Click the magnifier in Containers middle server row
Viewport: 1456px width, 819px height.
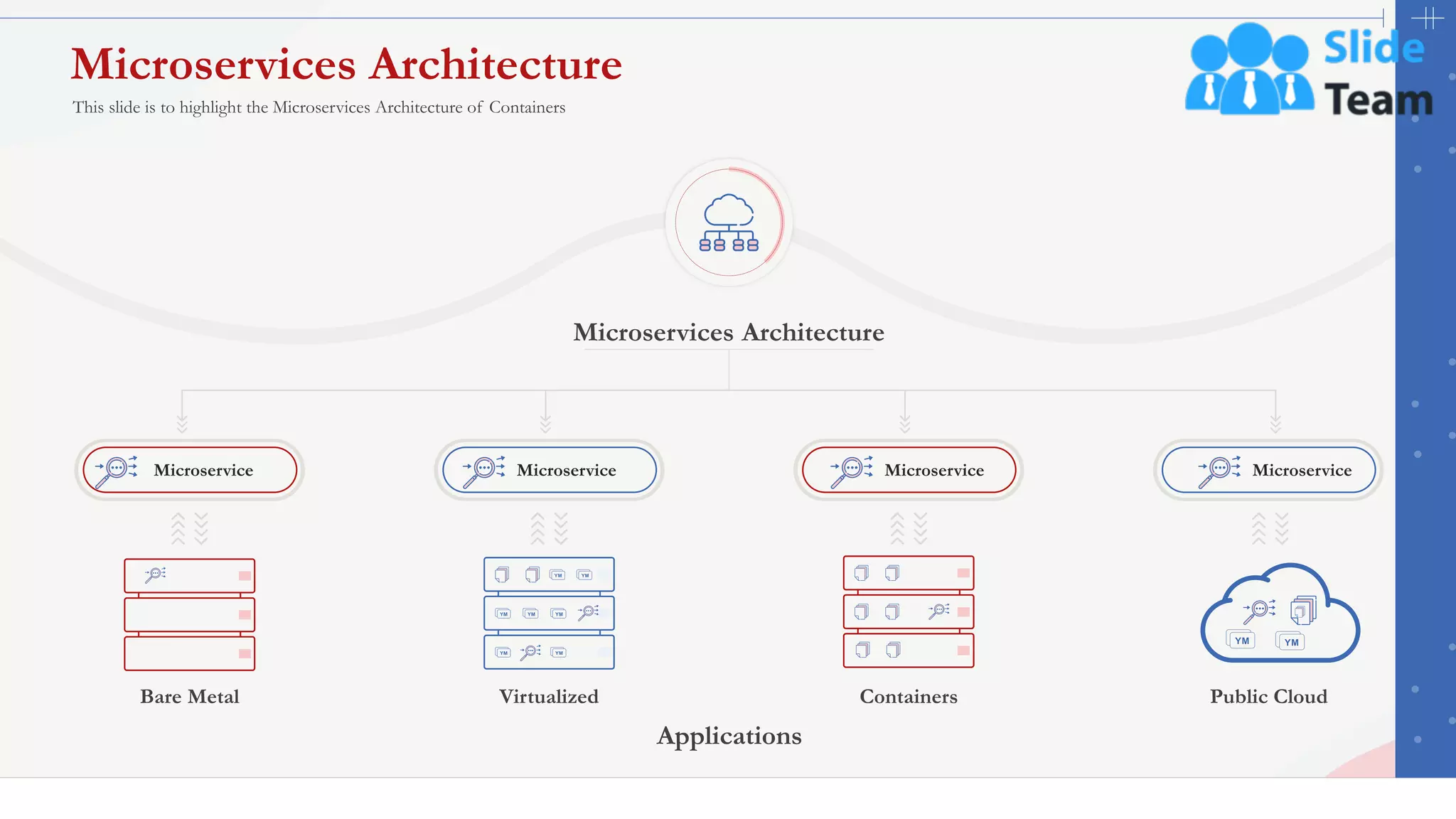coord(939,611)
